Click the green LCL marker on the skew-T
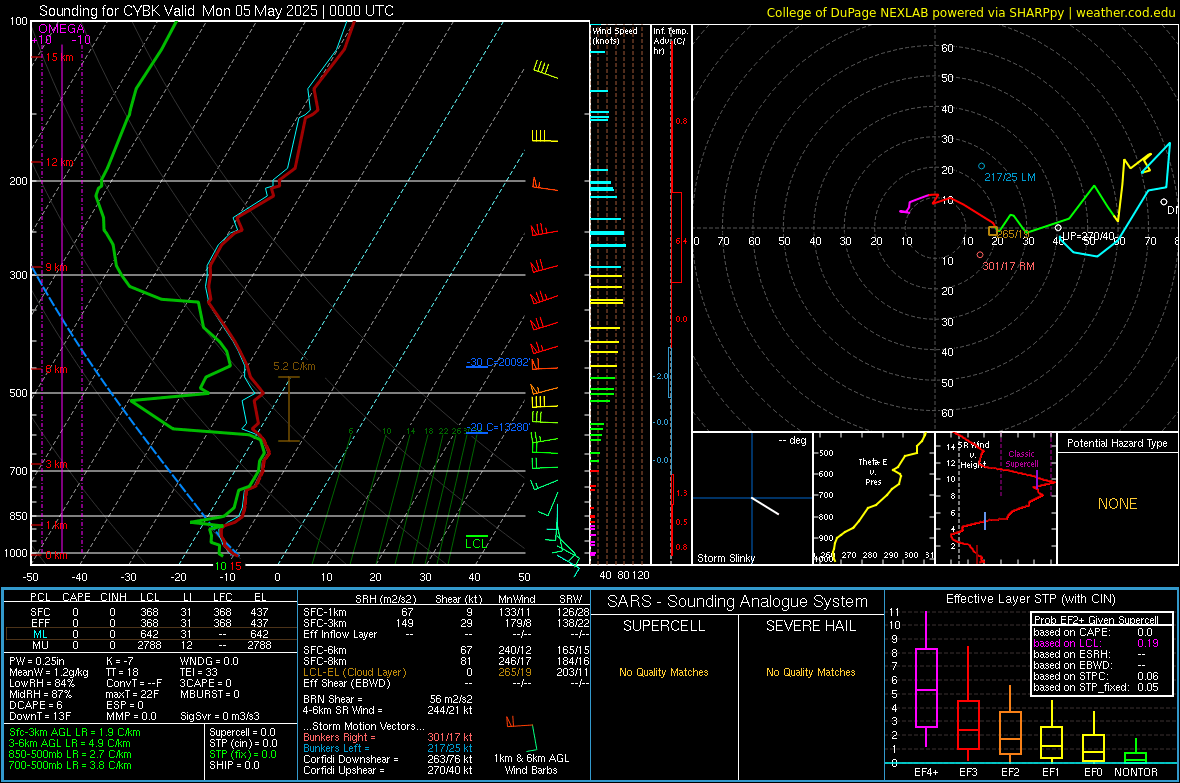 point(476,543)
